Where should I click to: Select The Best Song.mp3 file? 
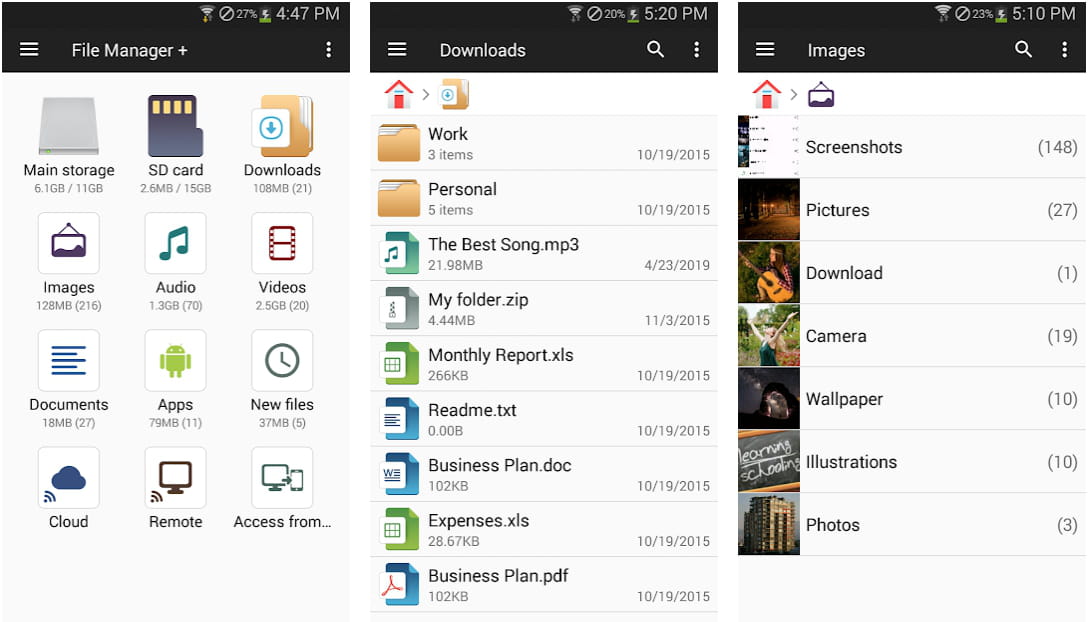click(x=543, y=254)
